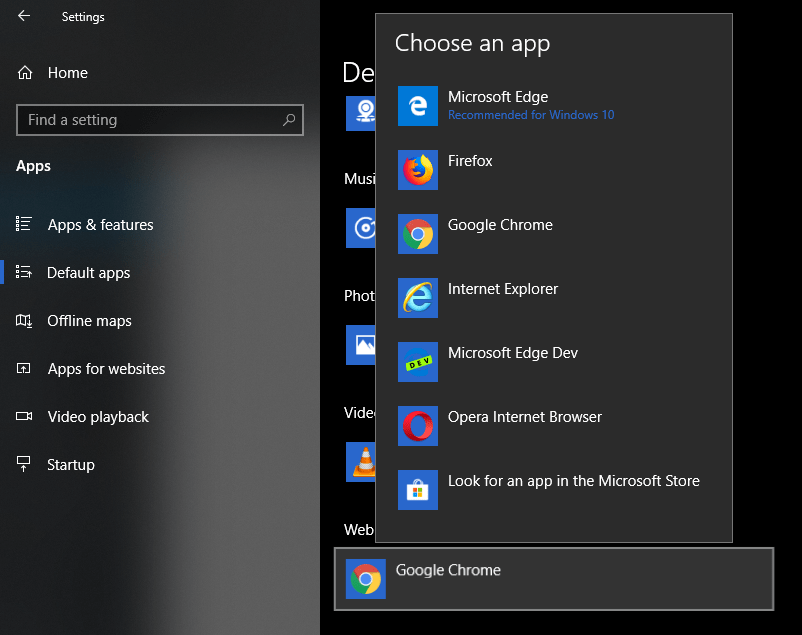Choose Microsoft Edge Dev in the list
The width and height of the screenshot is (802, 635).
554,362
